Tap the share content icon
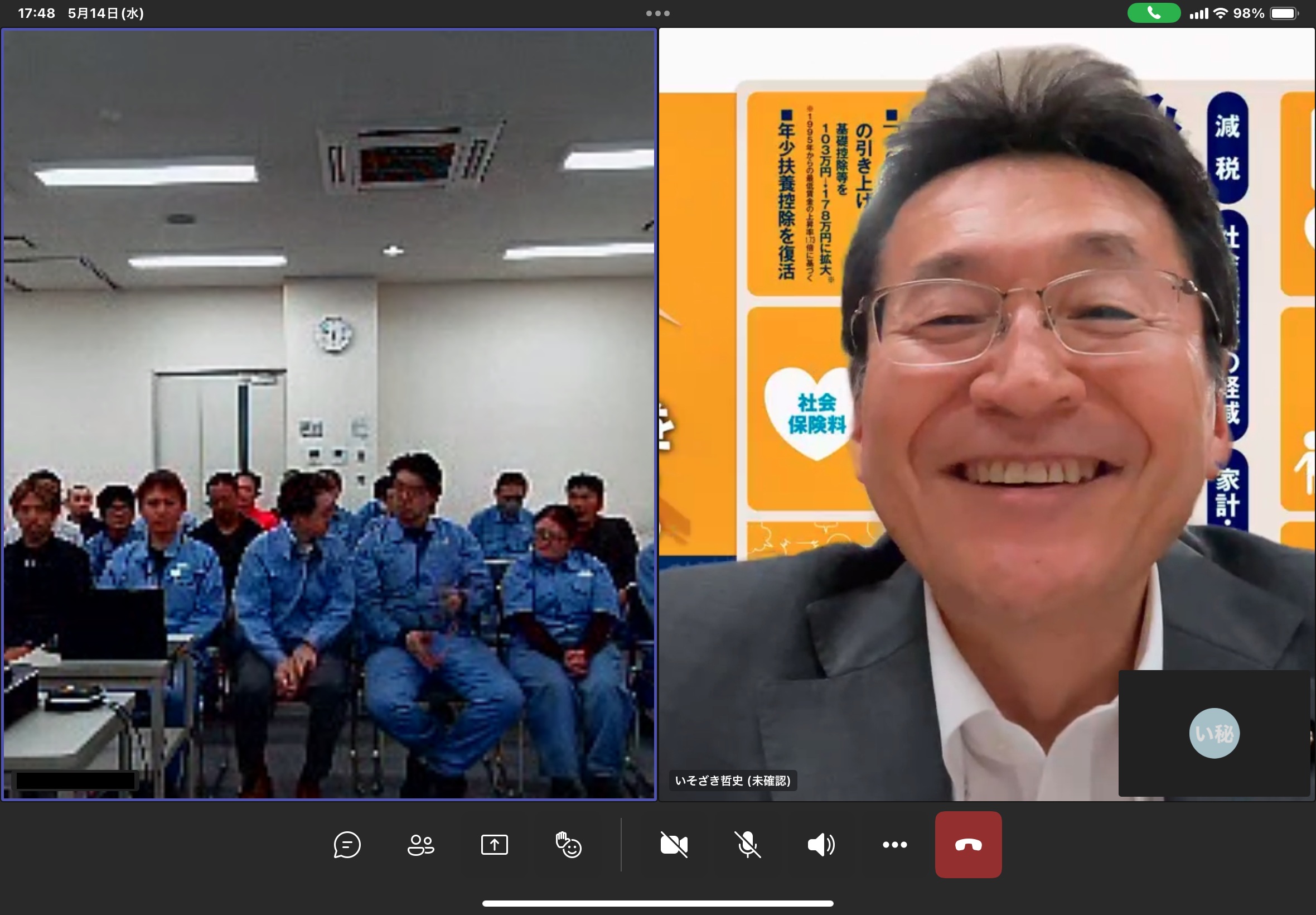Image resolution: width=1316 pixels, height=915 pixels. pyautogui.click(x=495, y=845)
